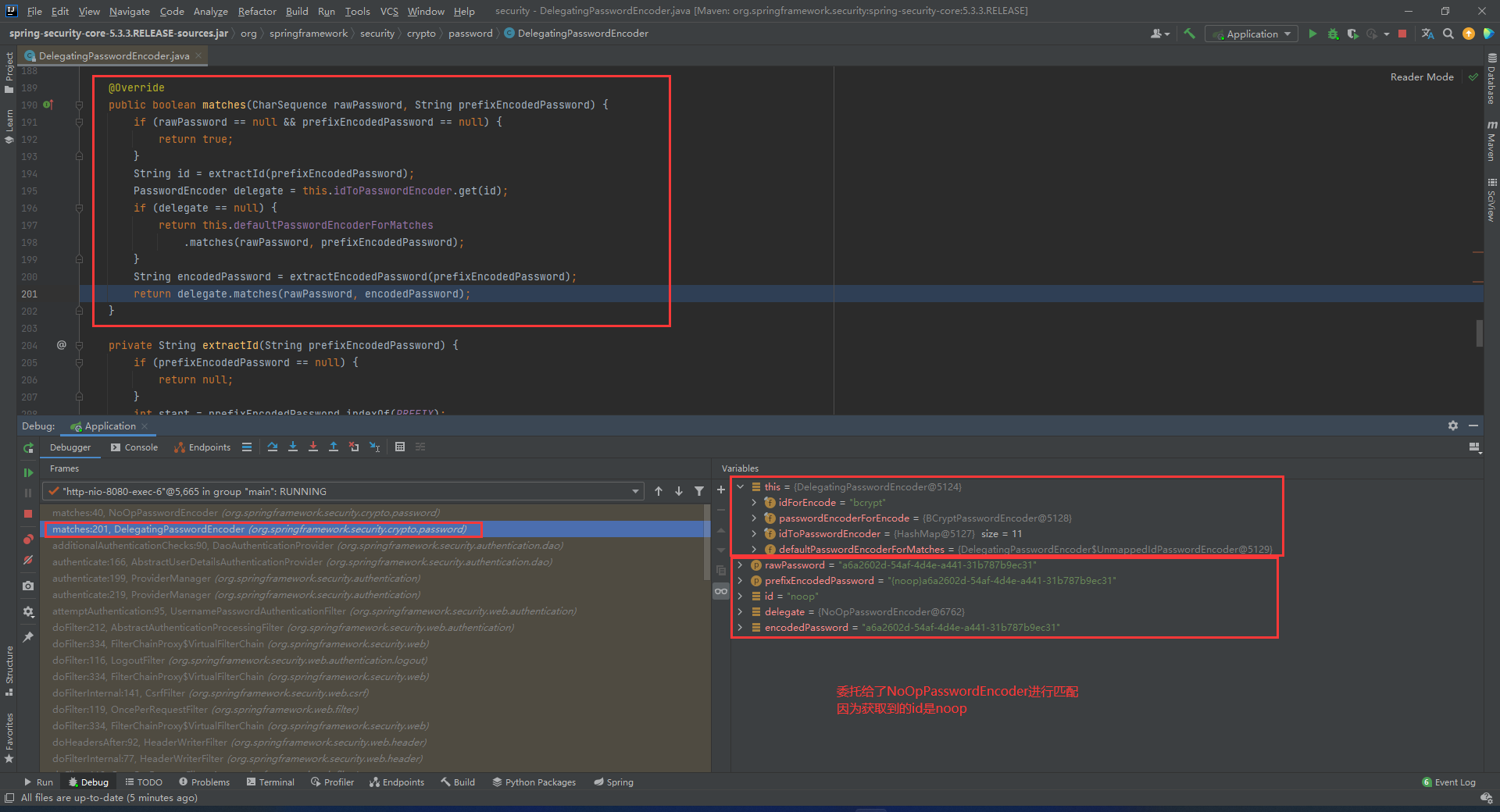1500x812 pixels.
Task: Click the Step Out debug icon
Action: coord(334,447)
